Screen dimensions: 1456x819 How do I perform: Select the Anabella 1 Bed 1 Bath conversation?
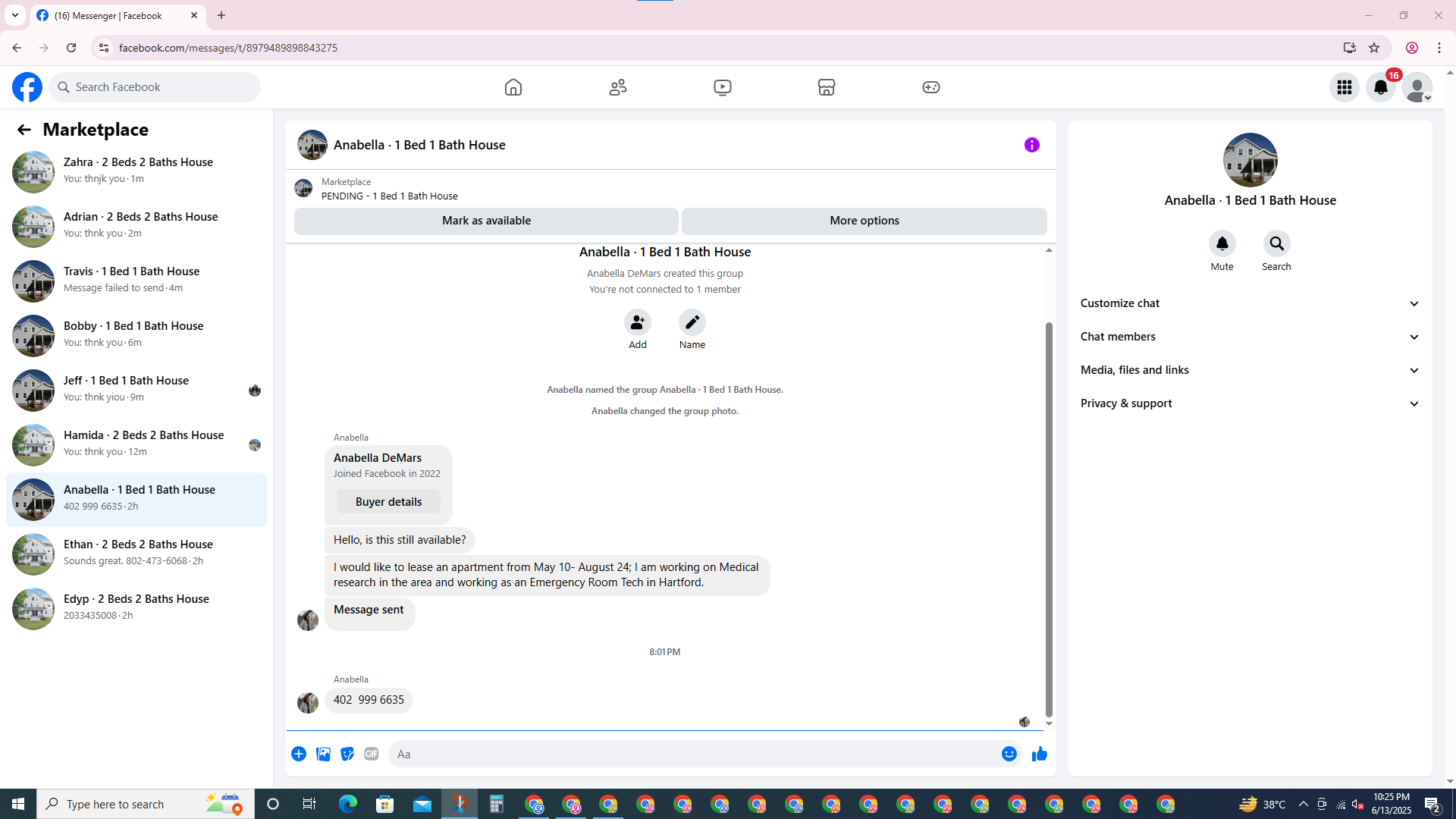tap(136, 499)
